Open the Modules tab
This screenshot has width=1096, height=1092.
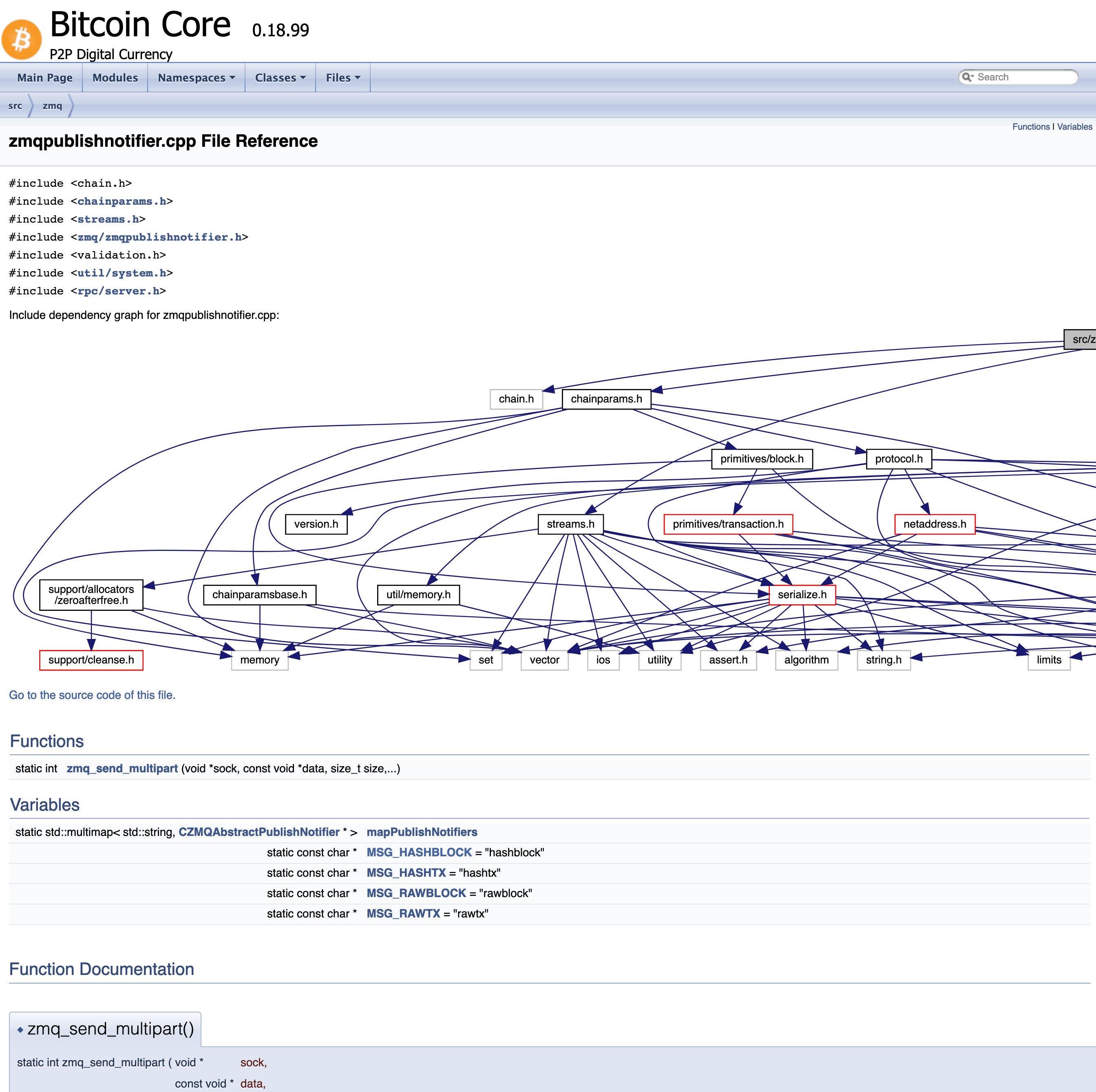pyautogui.click(x=115, y=78)
